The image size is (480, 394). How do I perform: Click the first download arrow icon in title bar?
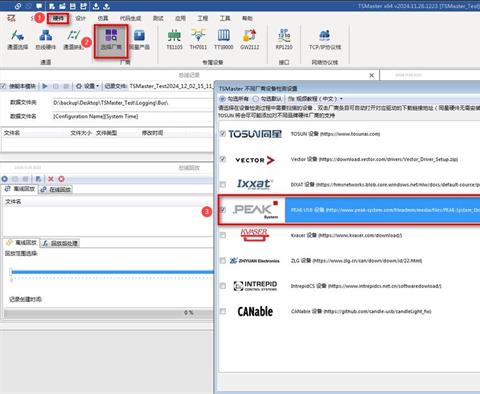point(96,6)
